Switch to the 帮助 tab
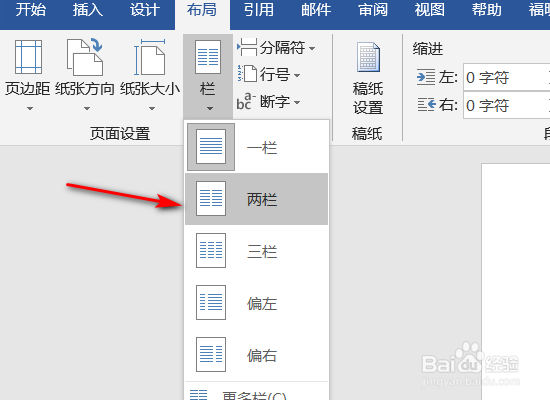Image resolution: width=550 pixels, height=400 pixels. (487, 10)
